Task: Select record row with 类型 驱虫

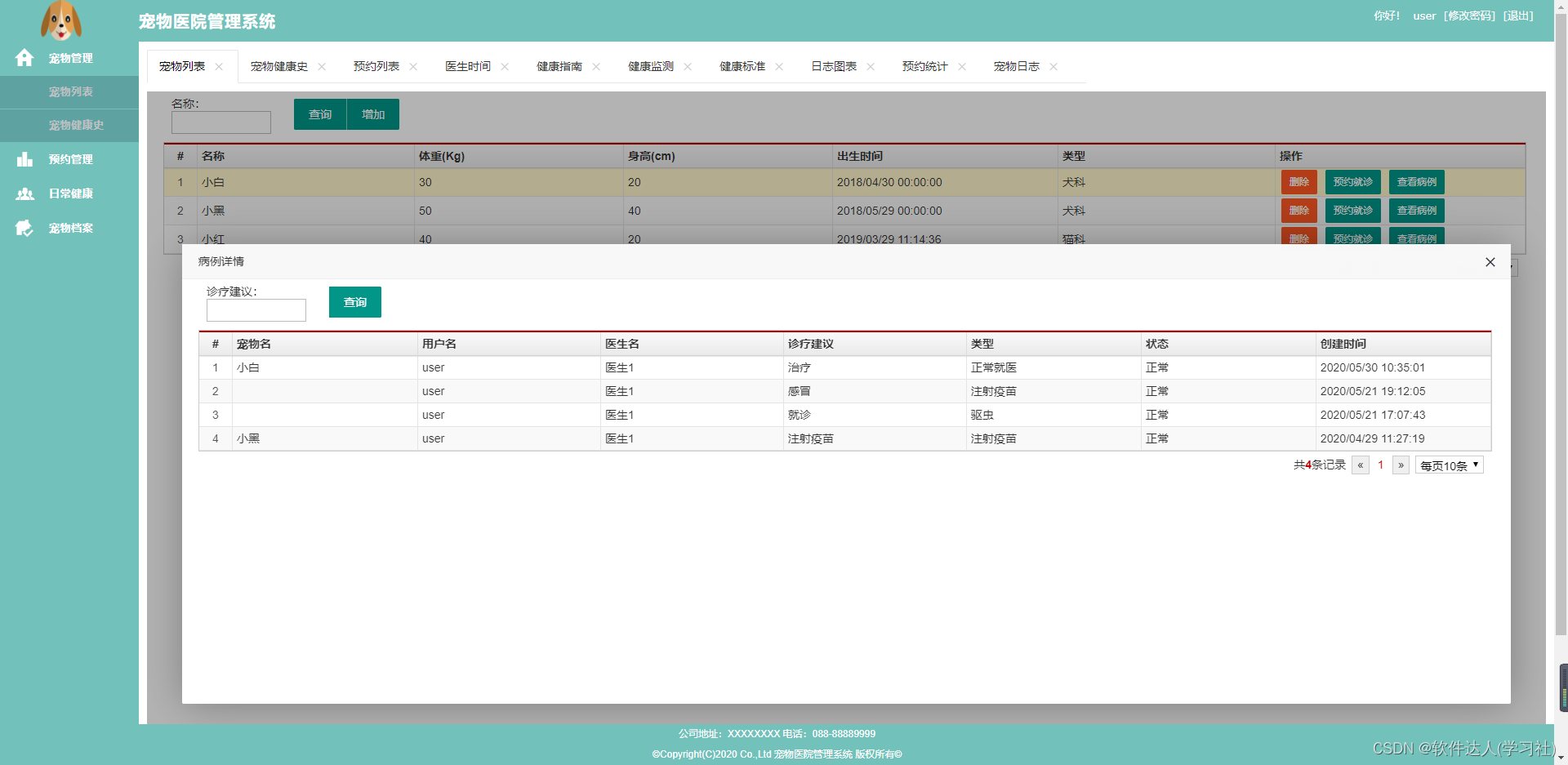Action: click(845, 415)
